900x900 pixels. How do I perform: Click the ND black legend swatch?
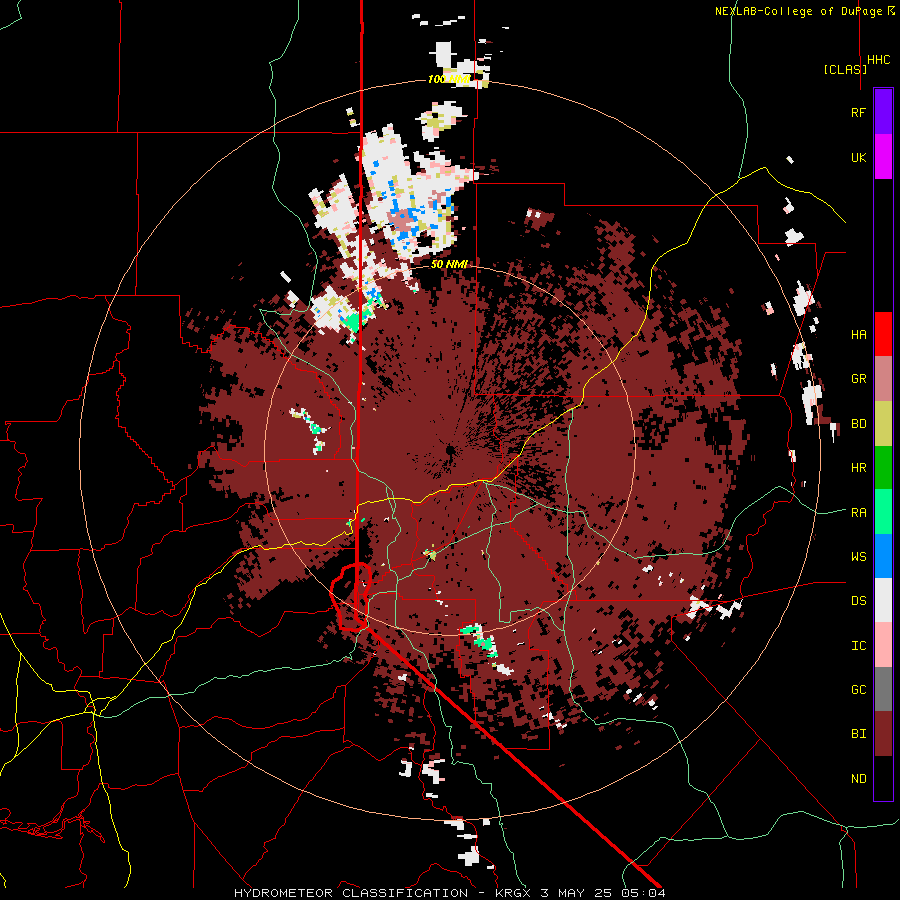click(x=883, y=778)
